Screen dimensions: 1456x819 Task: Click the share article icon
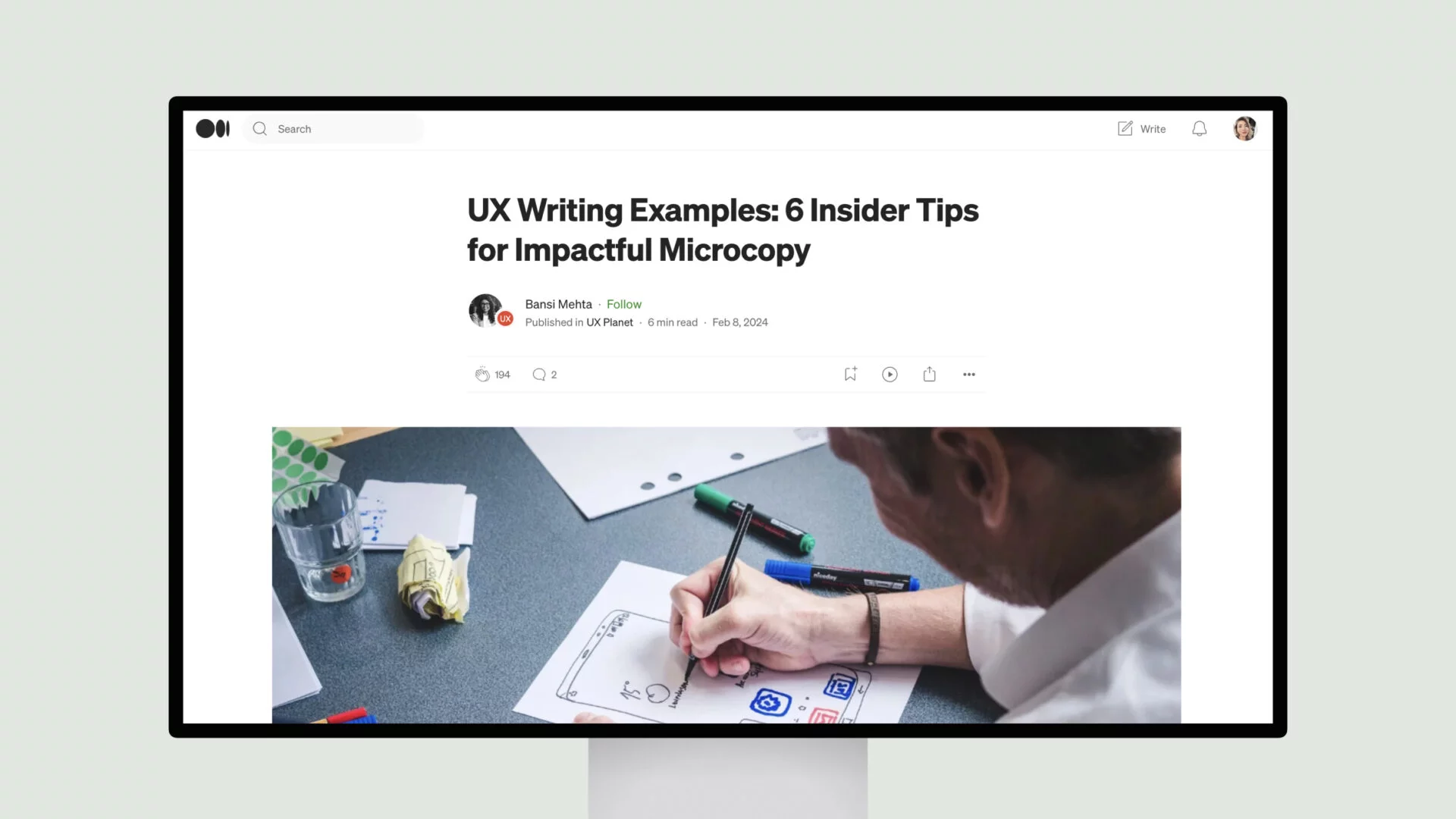(929, 373)
